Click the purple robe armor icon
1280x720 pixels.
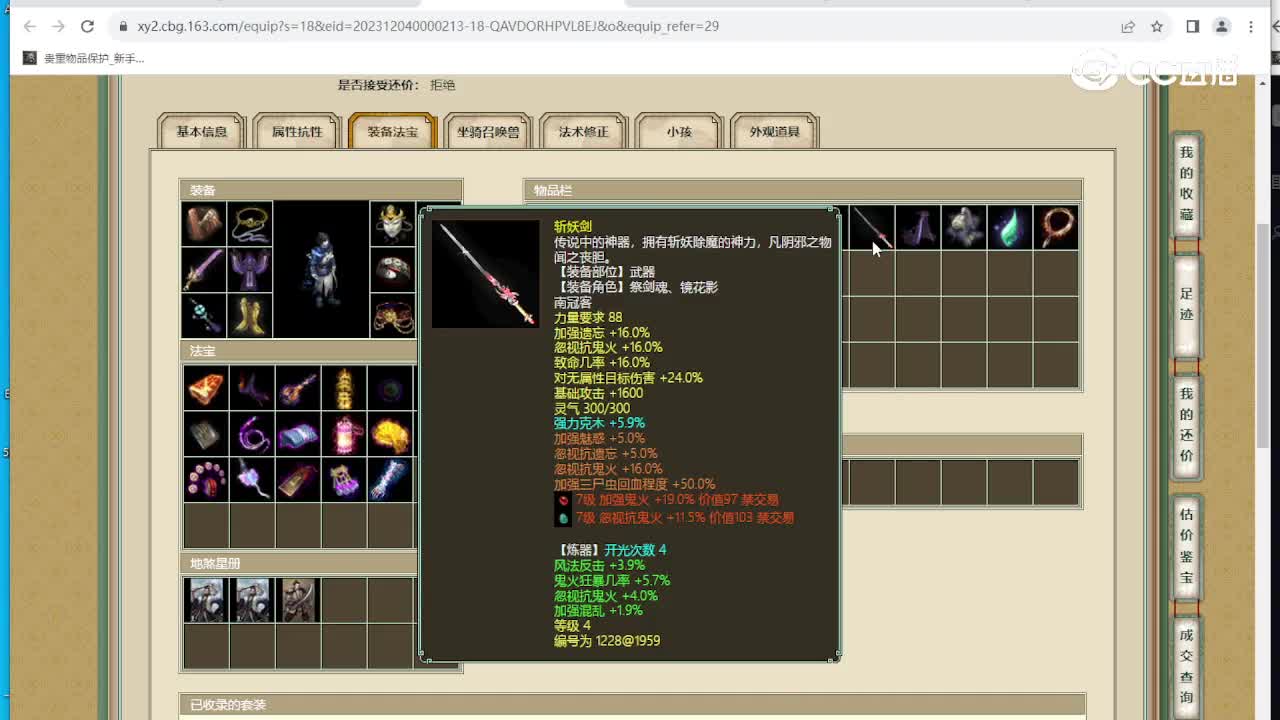pyautogui.click(x=250, y=270)
